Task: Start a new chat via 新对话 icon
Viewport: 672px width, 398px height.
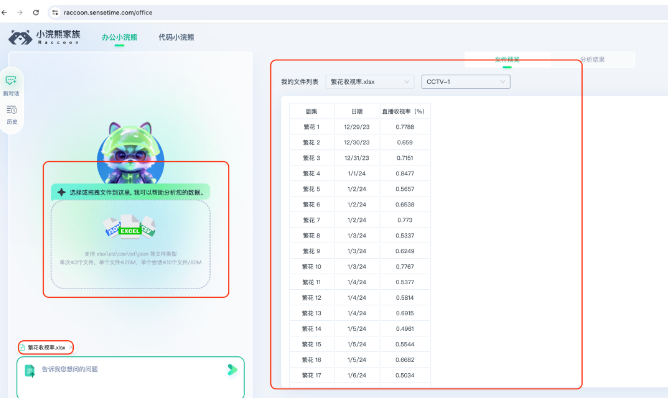Action: pos(11,85)
